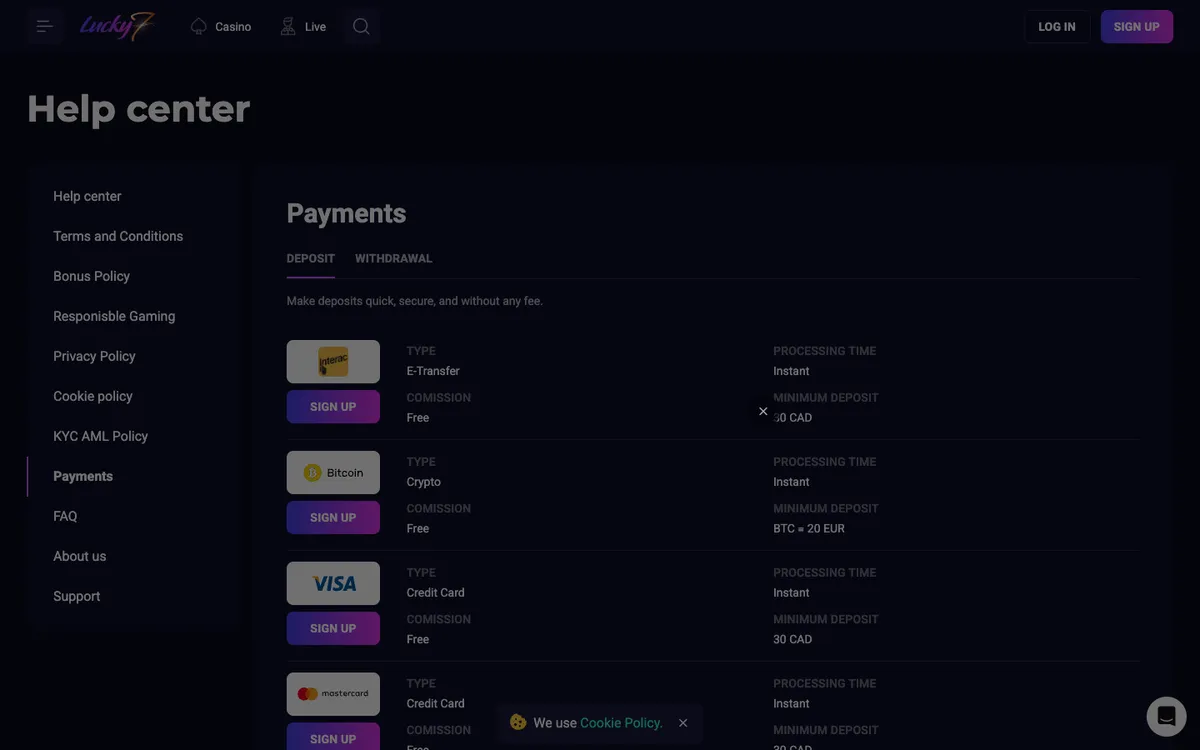Open the hamburger menu icon

click(x=45, y=26)
